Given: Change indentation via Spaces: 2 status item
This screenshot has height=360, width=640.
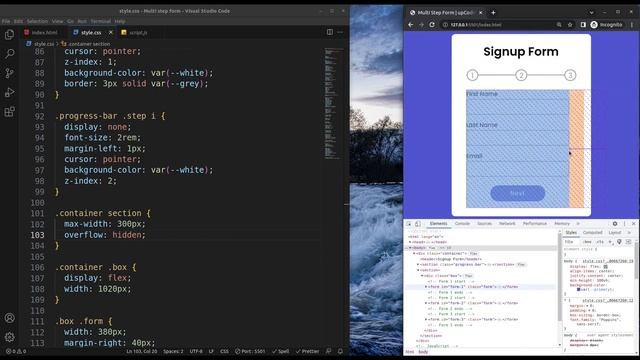Looking at the screenshot, I should [173, 351].
